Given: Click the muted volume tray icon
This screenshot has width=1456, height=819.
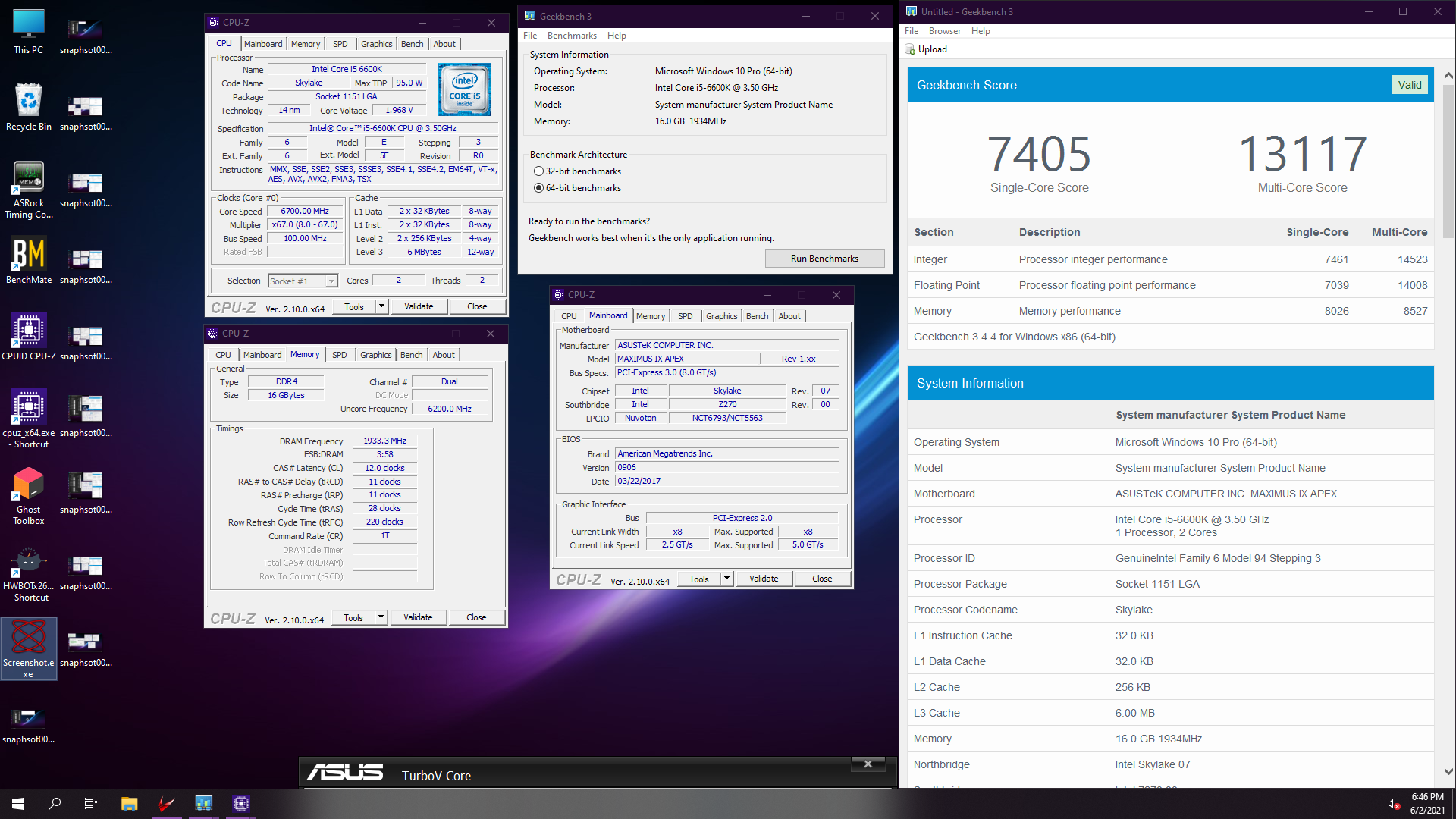Looking at the screenshot, I should [x=1394, y=804].
